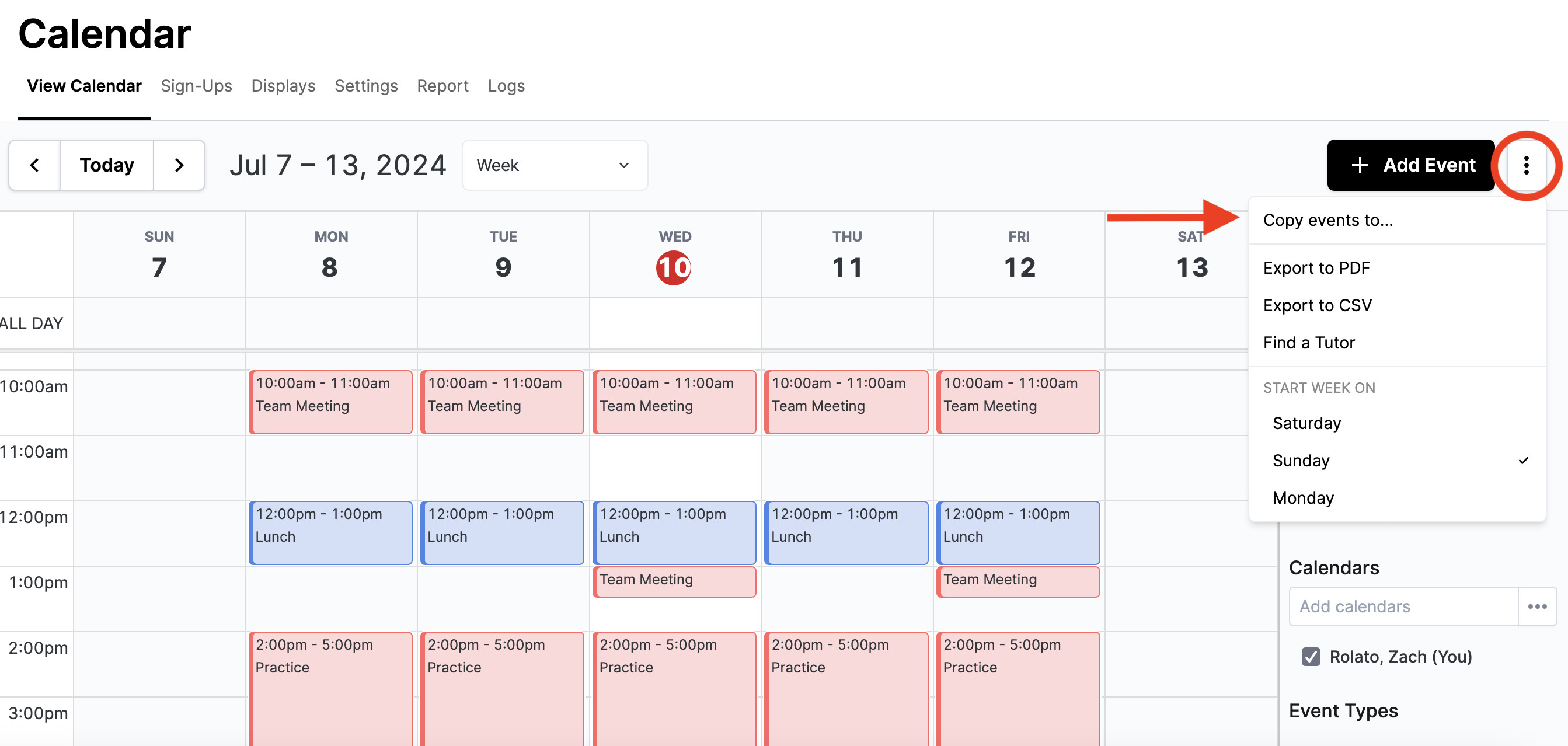The image size is (1568, 746).
Task: Go to the previous week with left chevron
Action: pos(34,166)
